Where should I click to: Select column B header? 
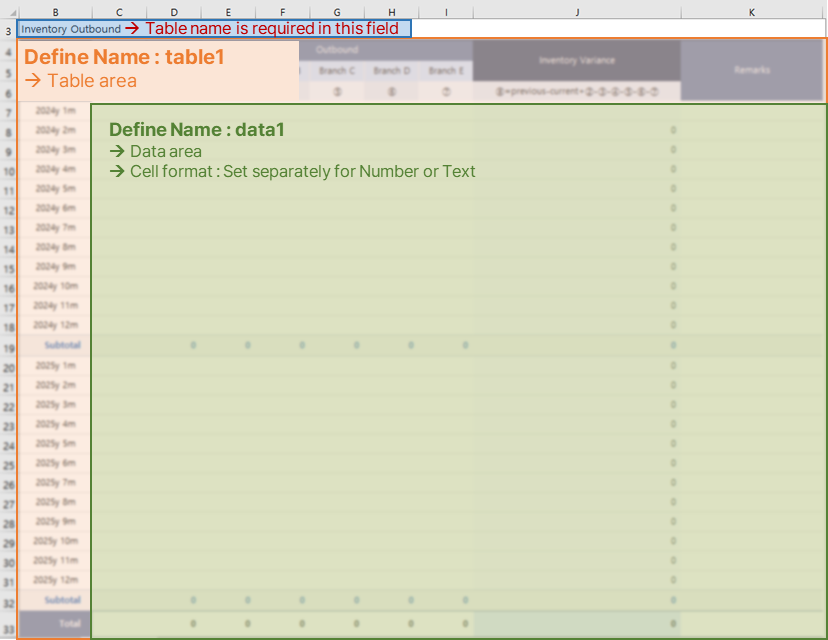coord(54,12)
